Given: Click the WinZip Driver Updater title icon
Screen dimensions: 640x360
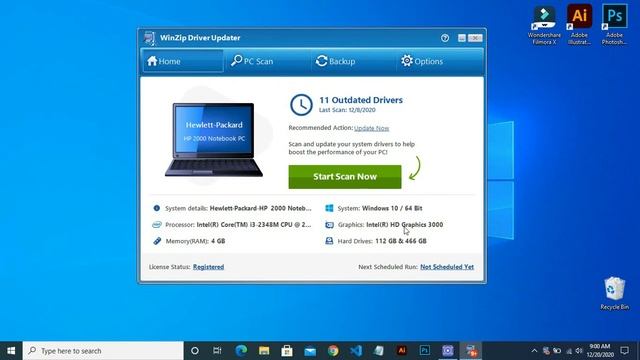Looking at the screenshot, I should point(149,38).
